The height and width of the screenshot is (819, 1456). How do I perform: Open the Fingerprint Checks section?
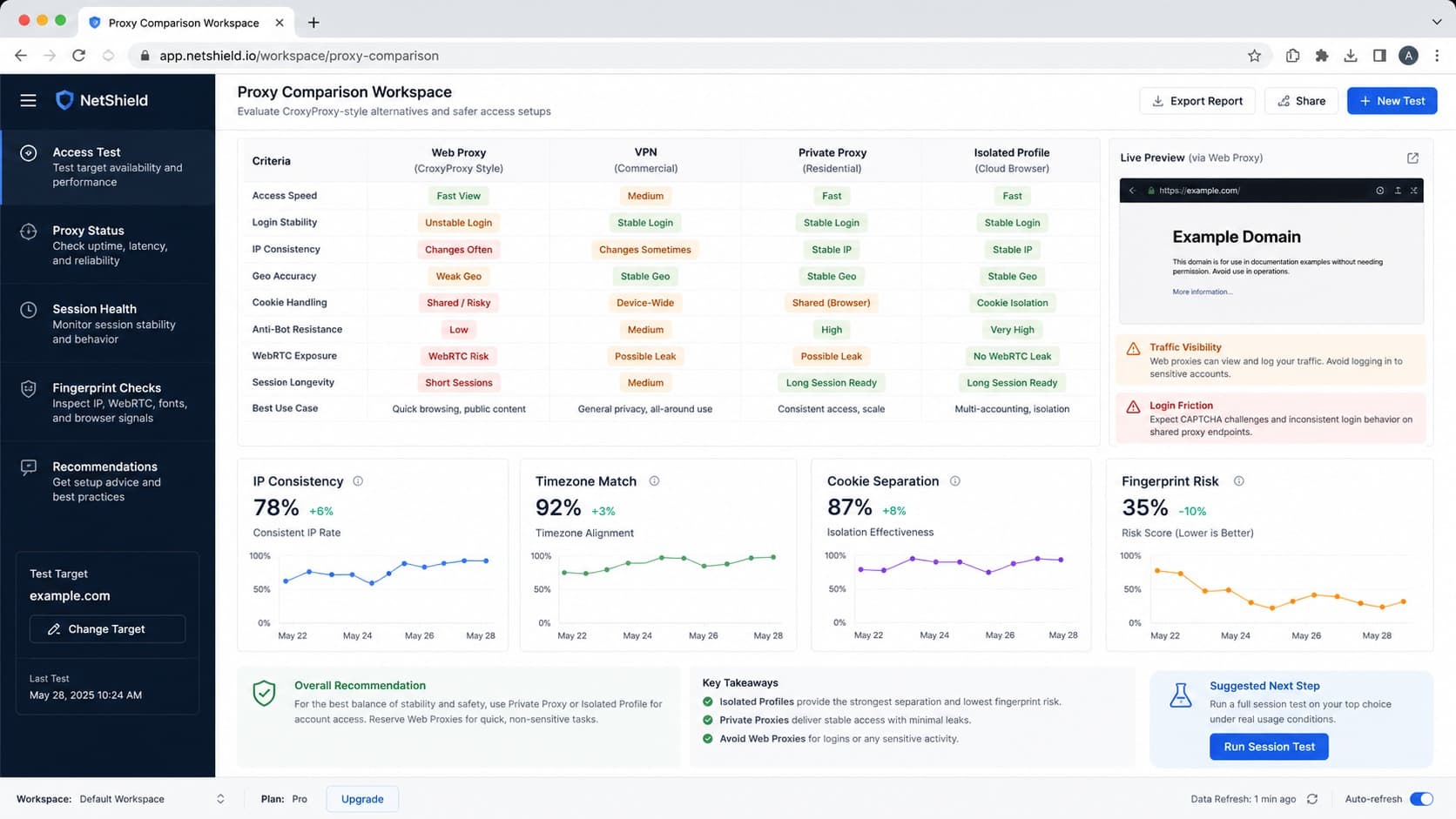pos(108,403)
